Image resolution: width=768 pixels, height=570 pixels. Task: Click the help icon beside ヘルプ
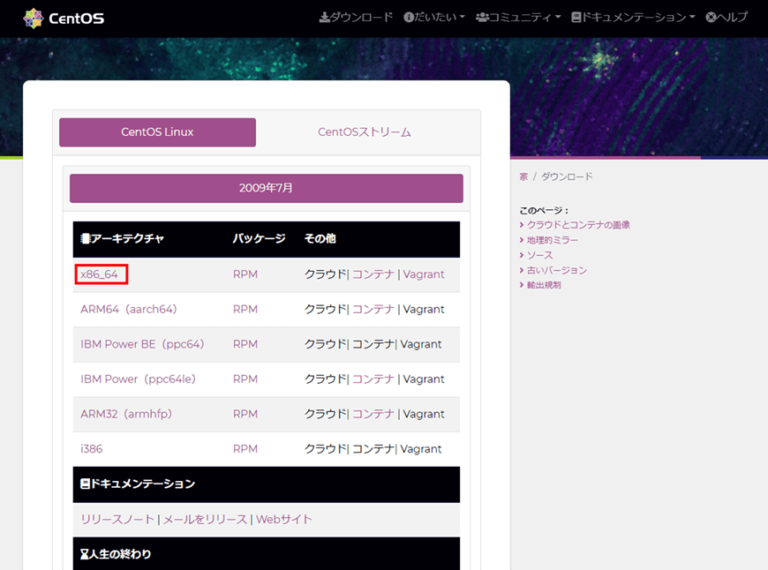pos(711,18)
